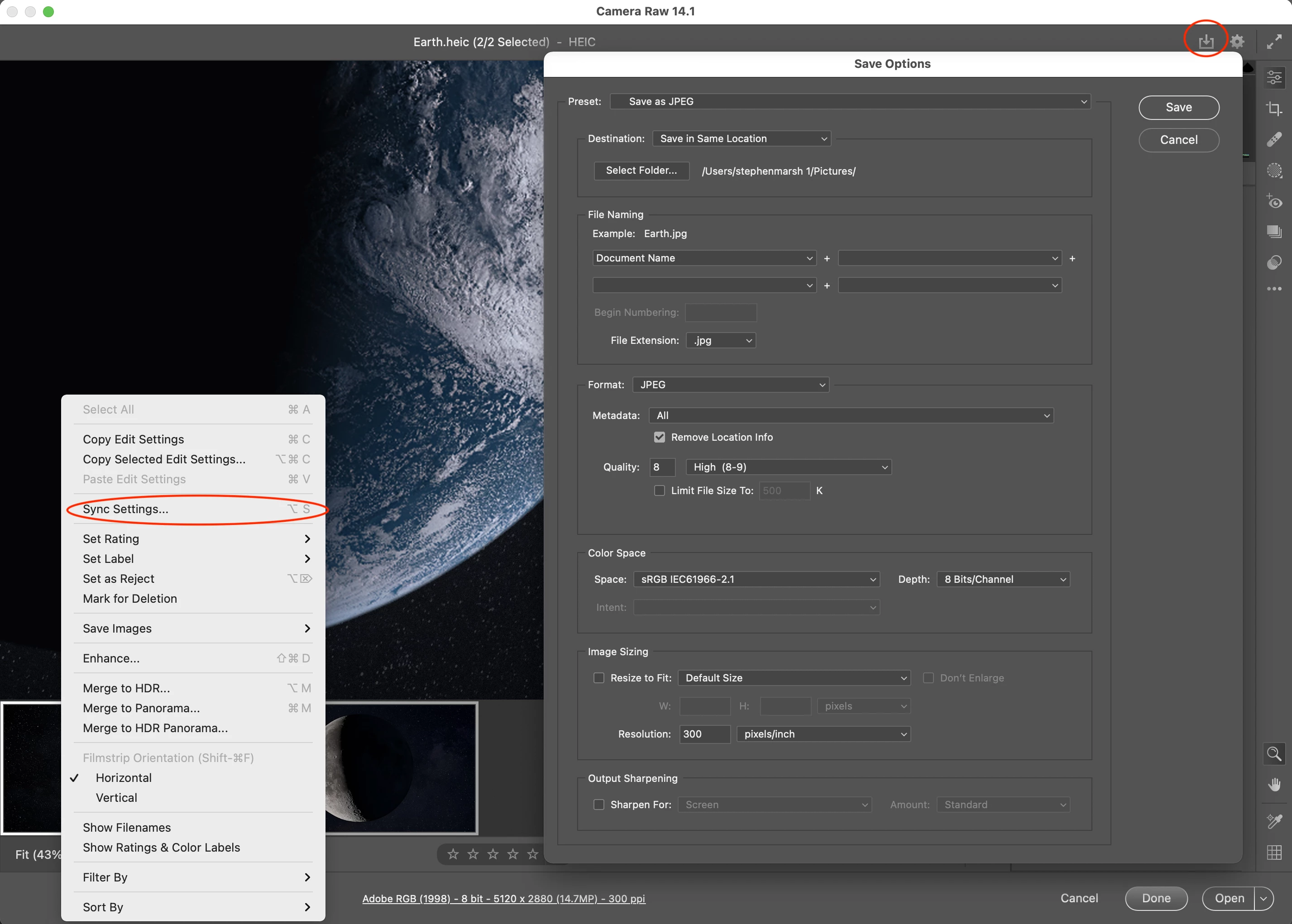1292x924 pixels.
Task: Toggle the grid overlay icon
Action: coord(1274,853)
